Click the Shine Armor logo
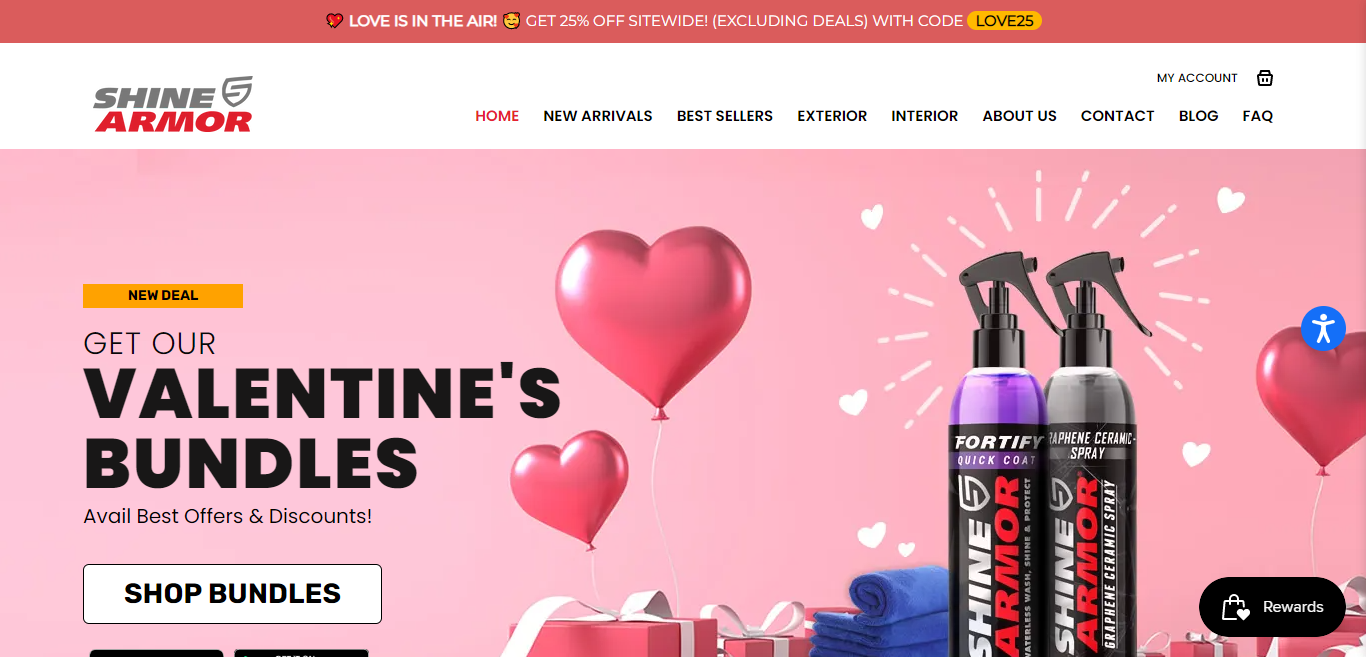 [173, 104]
